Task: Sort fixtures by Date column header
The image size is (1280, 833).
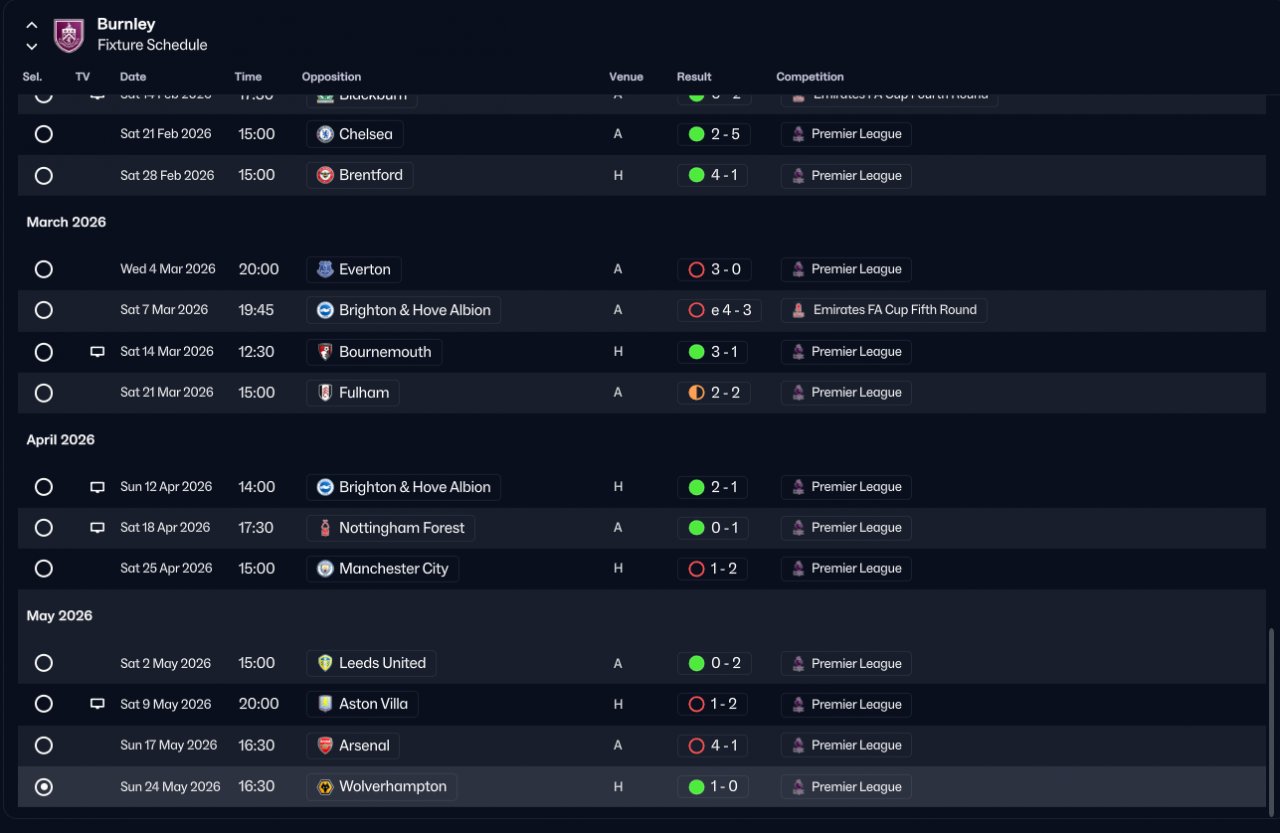Action: coord(133,77)
